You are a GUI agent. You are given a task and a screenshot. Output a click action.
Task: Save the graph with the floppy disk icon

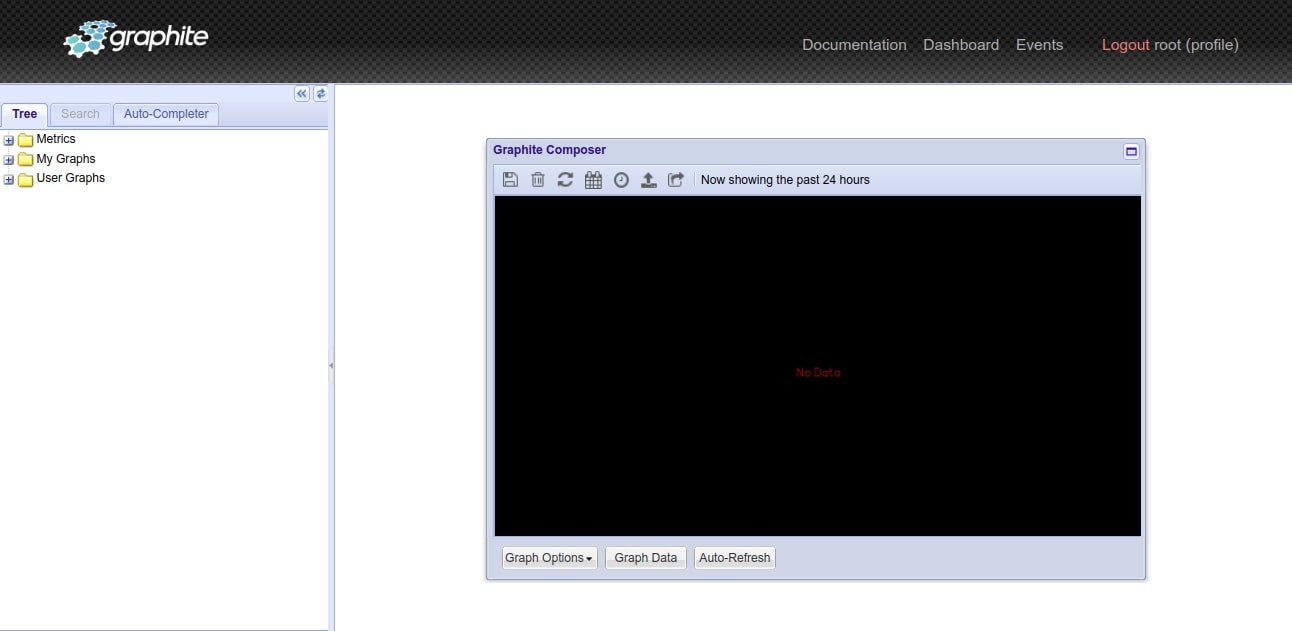(x=510, y=180)
